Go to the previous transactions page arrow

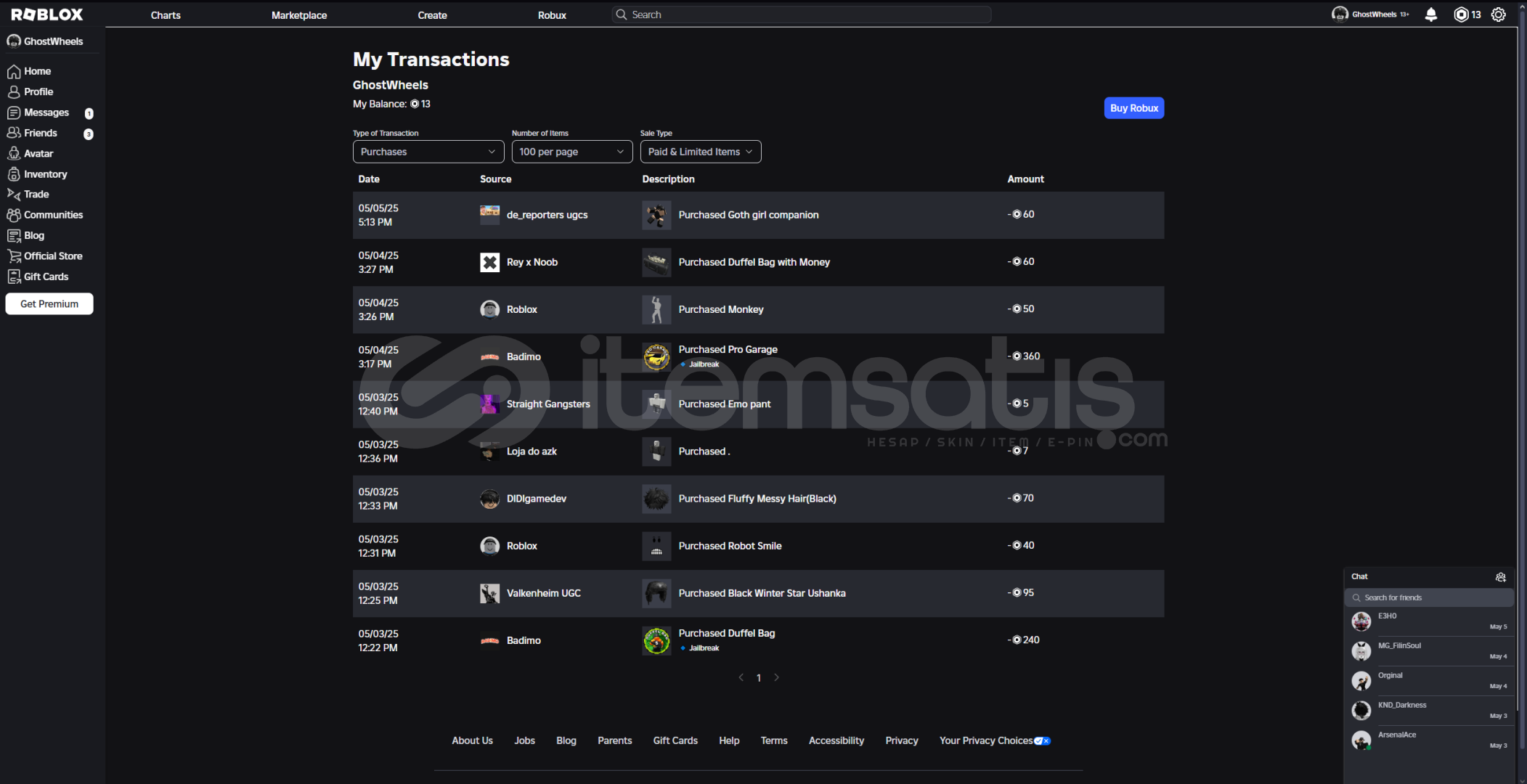tap(741, 677)
